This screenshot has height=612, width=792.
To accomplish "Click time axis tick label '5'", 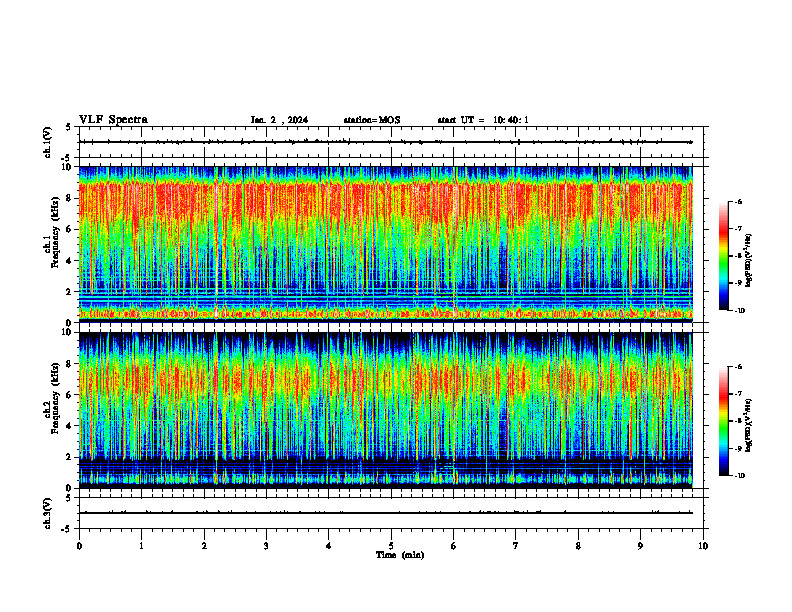I will click(391, 546).
